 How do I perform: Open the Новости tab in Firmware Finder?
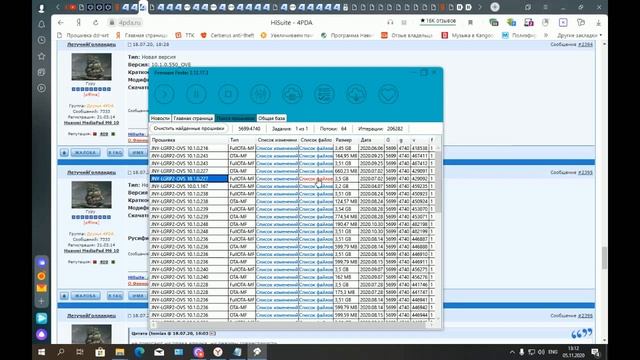coord(160,118)
